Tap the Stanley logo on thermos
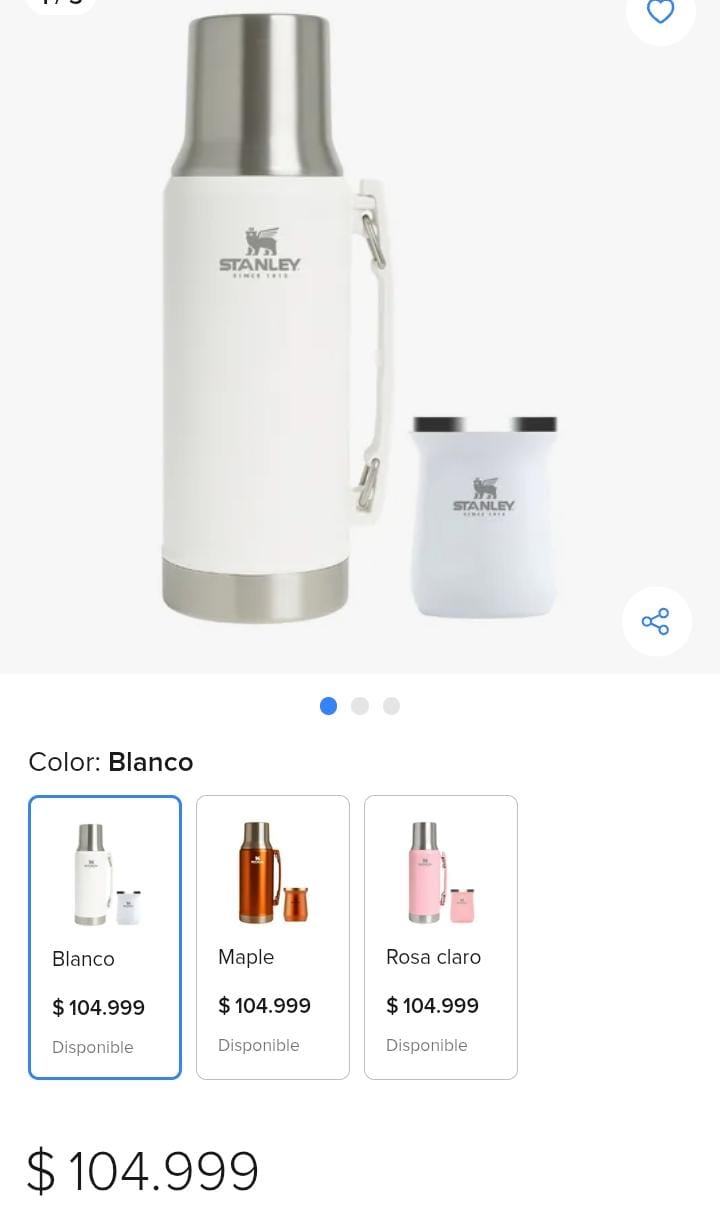Screen dimensions: 720x1207 tap(260, 252)
